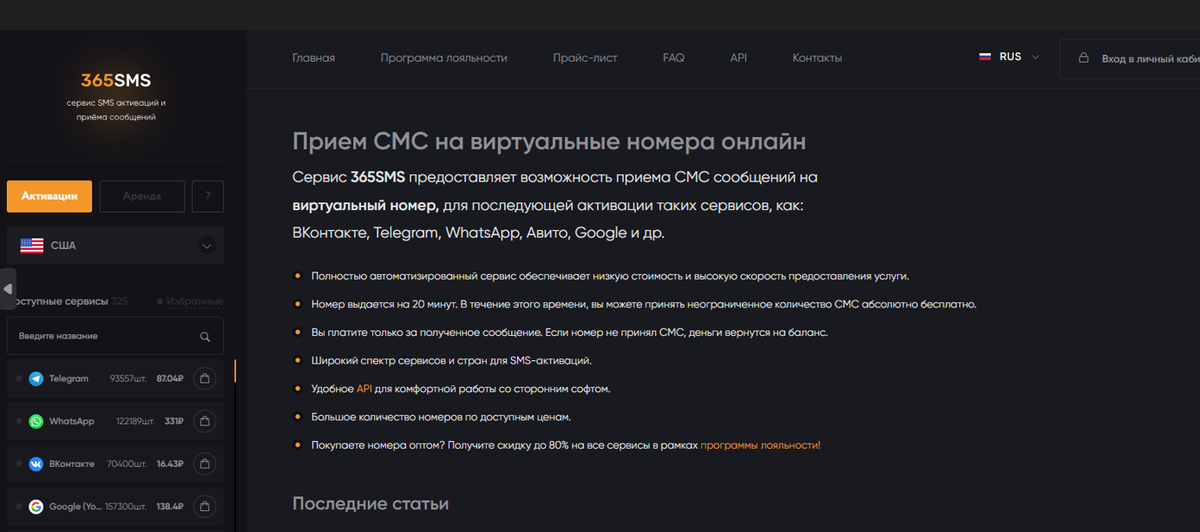This screenshot has height=532, width=1200.
Task: Open the FAQ menu item
Action: [674, 58]
